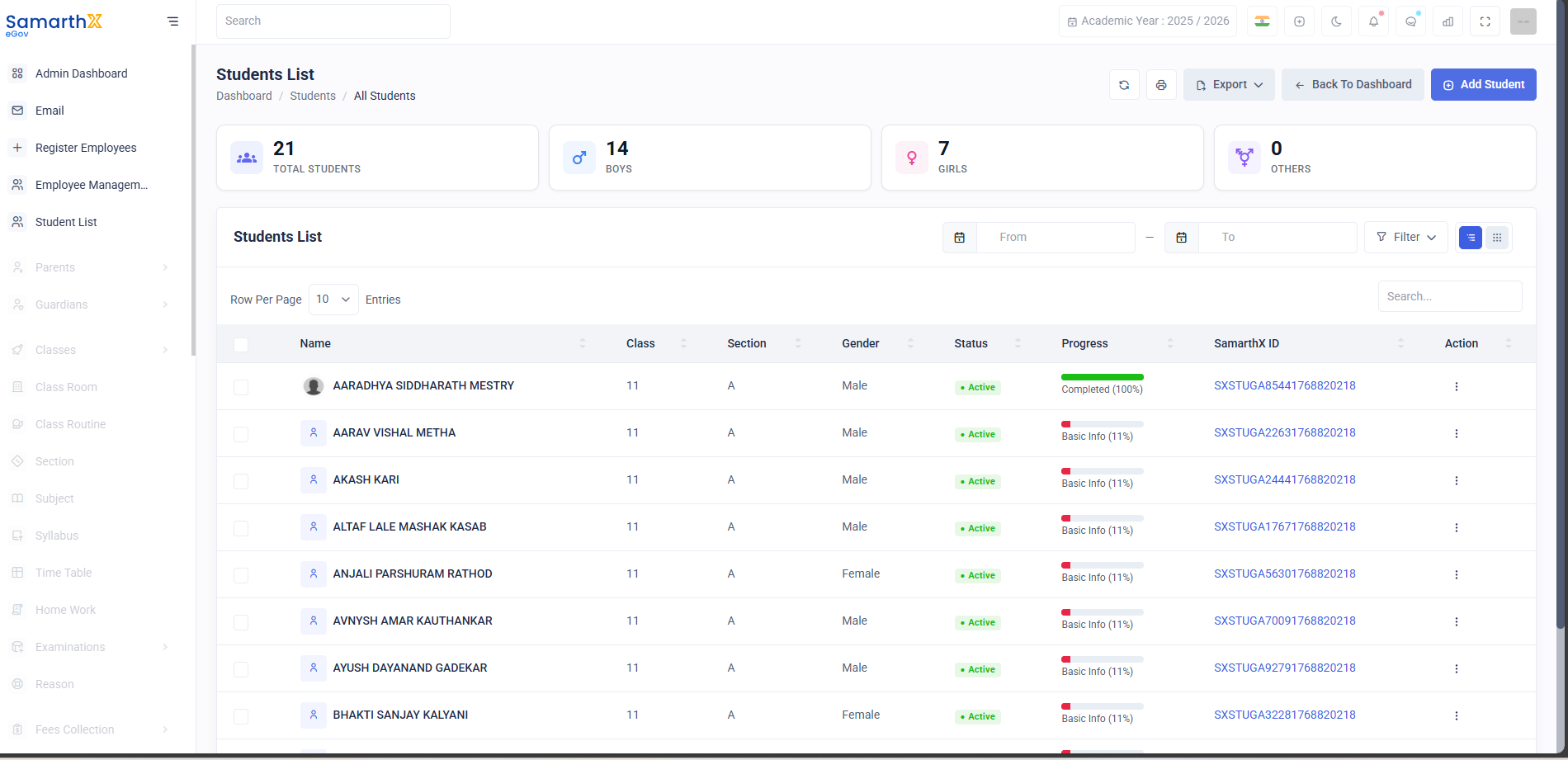Tick the select-all header checkbox
Viewport: 1568px width, 760px height.
click(241, 344)
